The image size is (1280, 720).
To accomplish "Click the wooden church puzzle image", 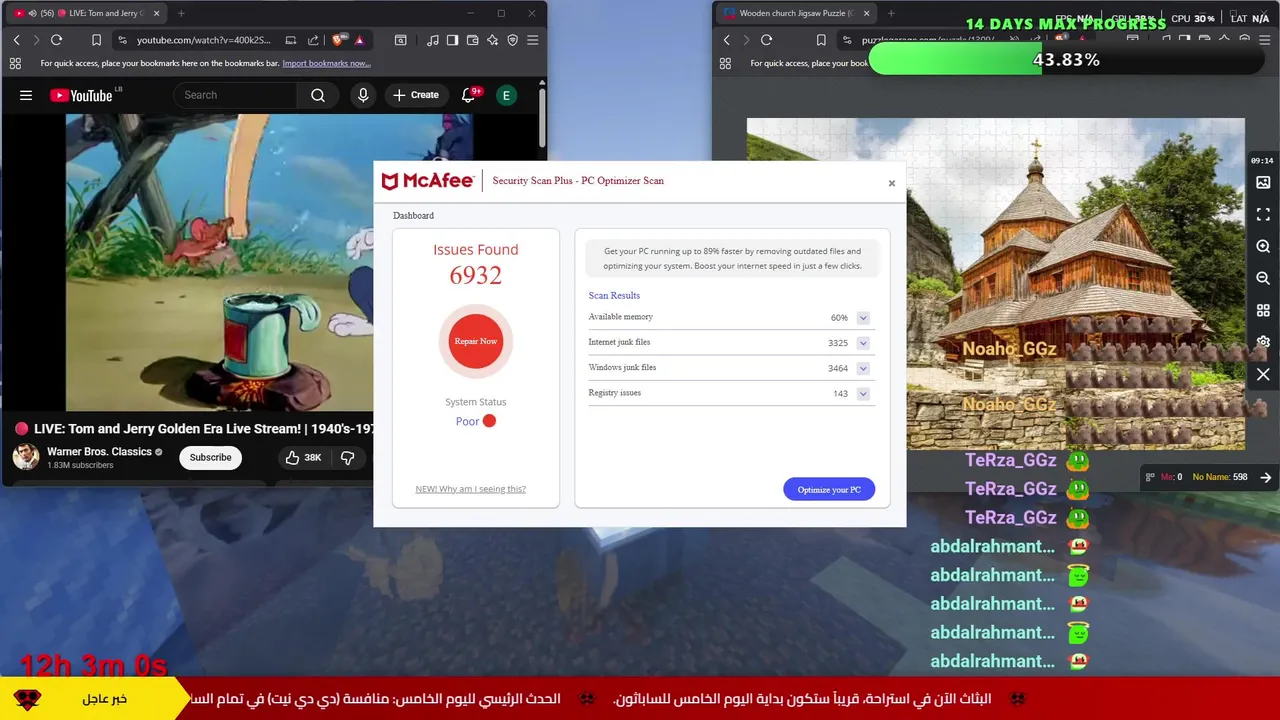I will [x=995, y=283].
